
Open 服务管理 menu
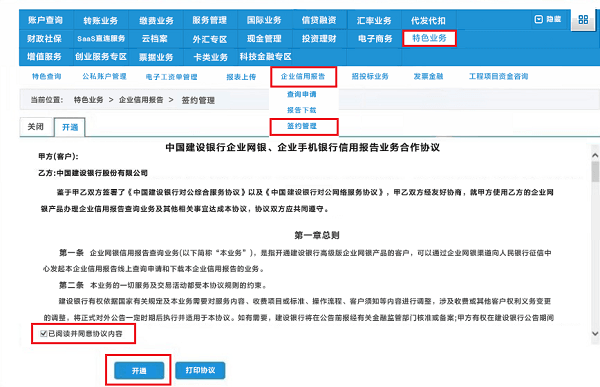point(210,20)
